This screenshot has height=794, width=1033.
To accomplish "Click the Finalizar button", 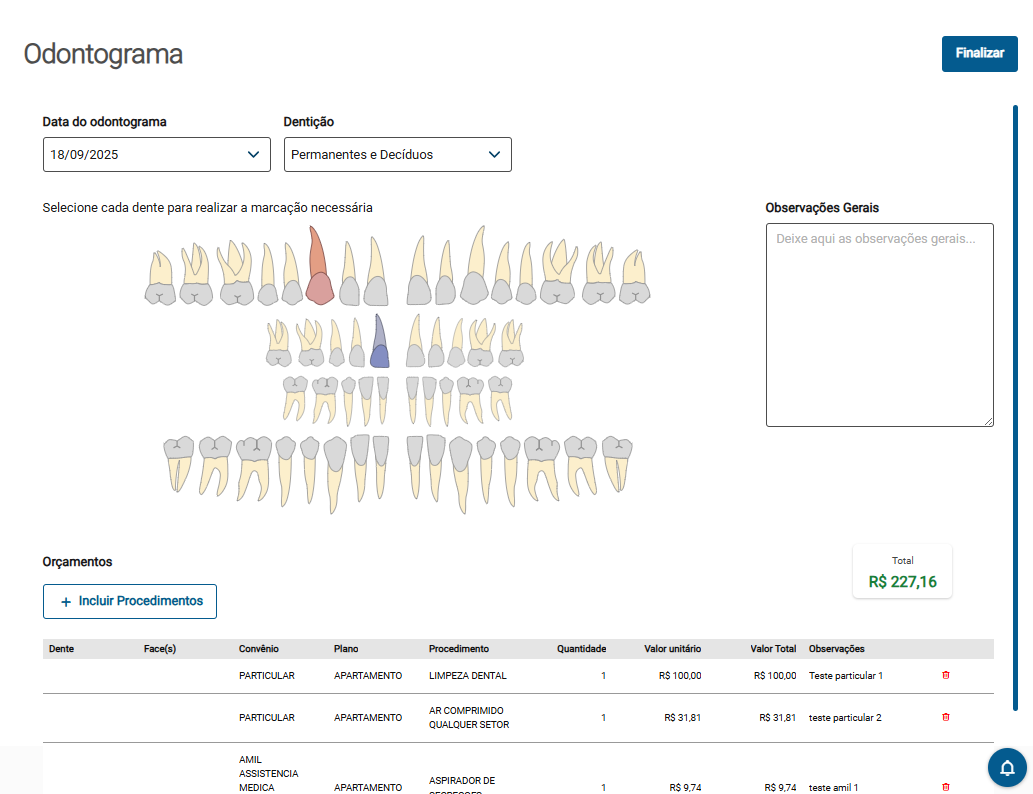I will tap(979, 54).
